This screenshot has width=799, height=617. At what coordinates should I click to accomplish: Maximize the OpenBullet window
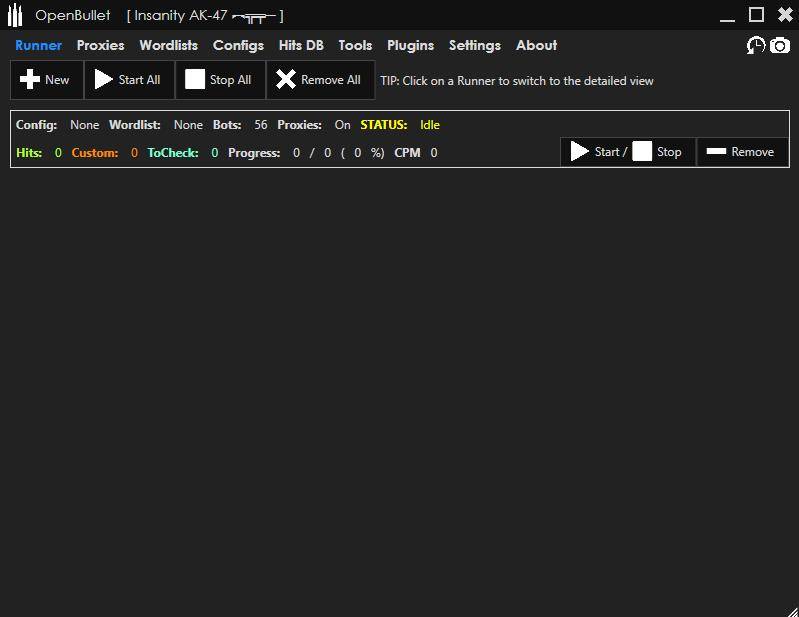coord(756,15)
